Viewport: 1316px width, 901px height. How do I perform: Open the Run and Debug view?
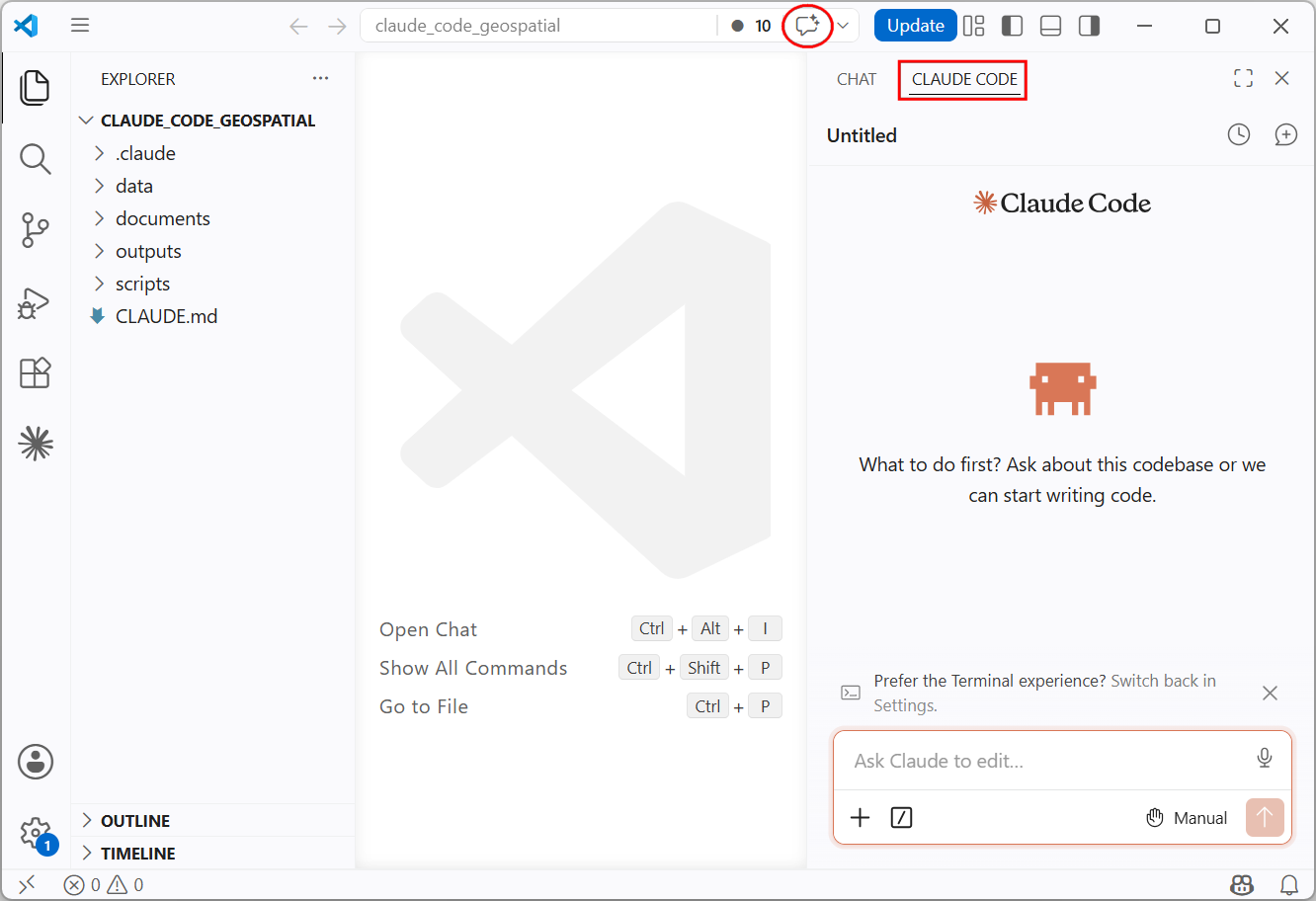pyautogui.click(x=35, y=302)
